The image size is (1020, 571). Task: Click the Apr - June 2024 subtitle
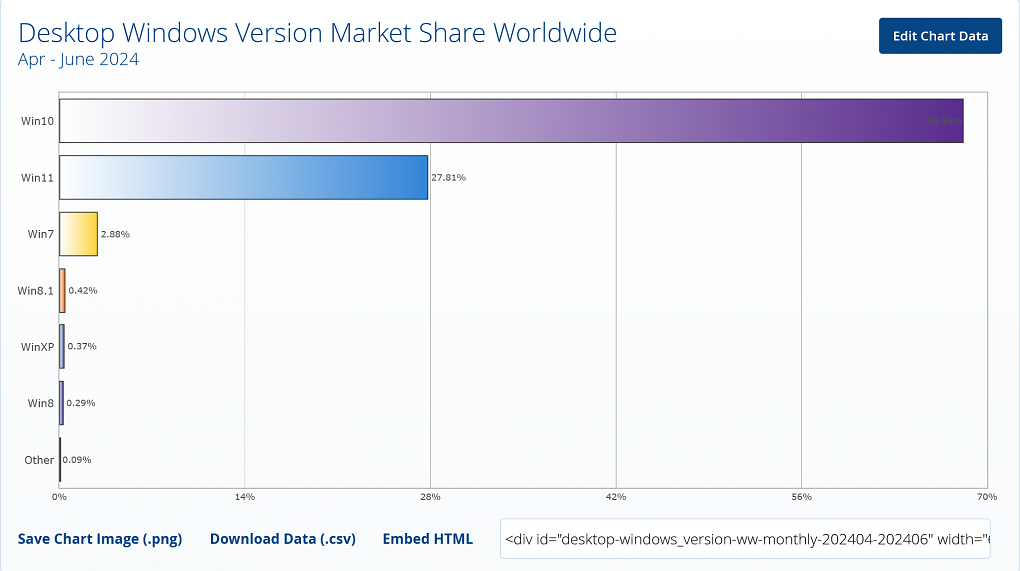(78, 59)
